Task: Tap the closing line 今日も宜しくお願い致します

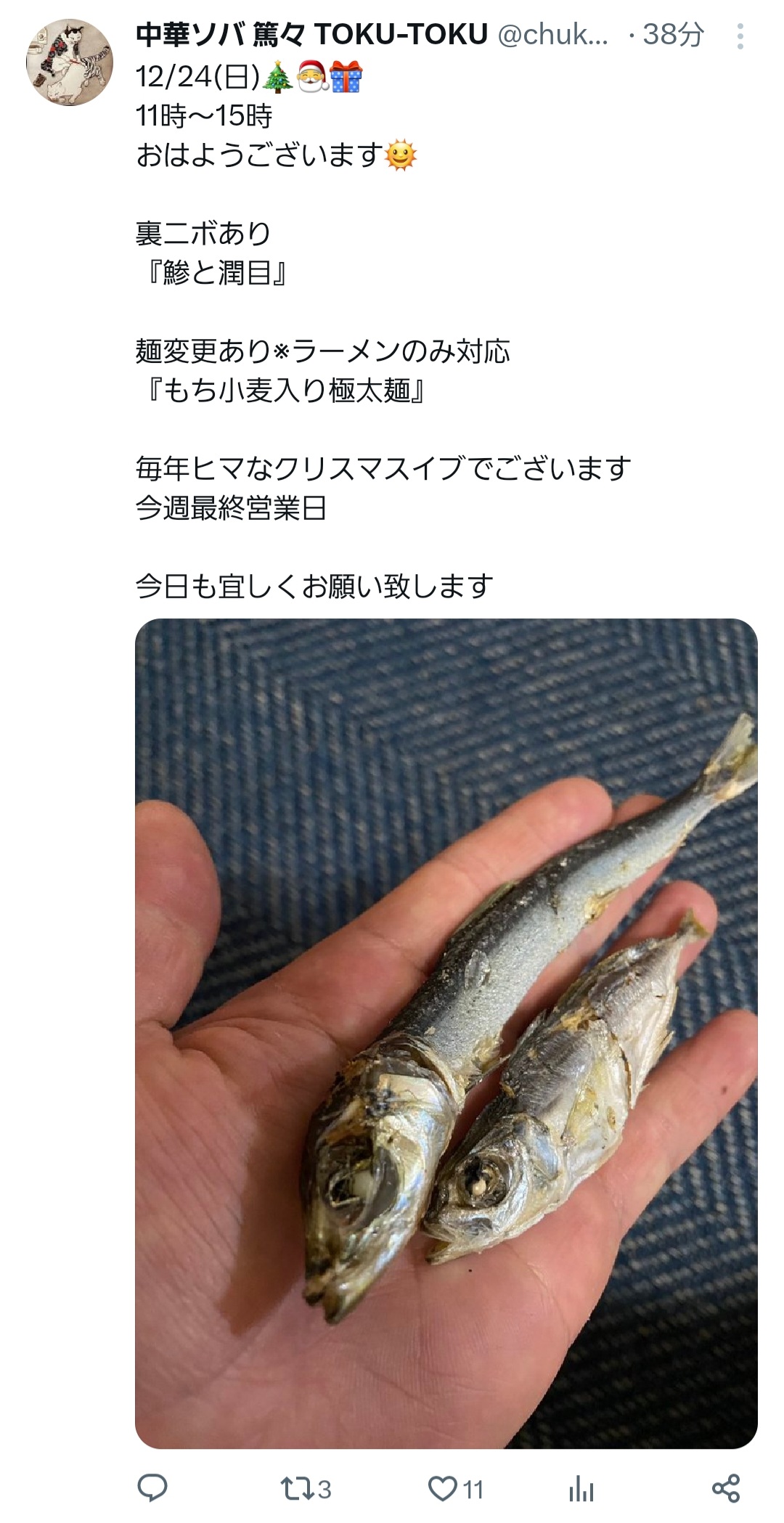Action: pyautogui.click(x=314, y=587)
